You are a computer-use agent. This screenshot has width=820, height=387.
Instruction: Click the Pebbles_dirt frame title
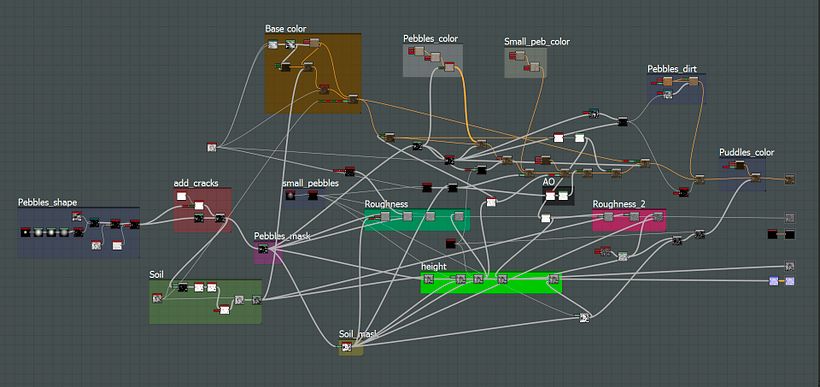coord(672,69)
